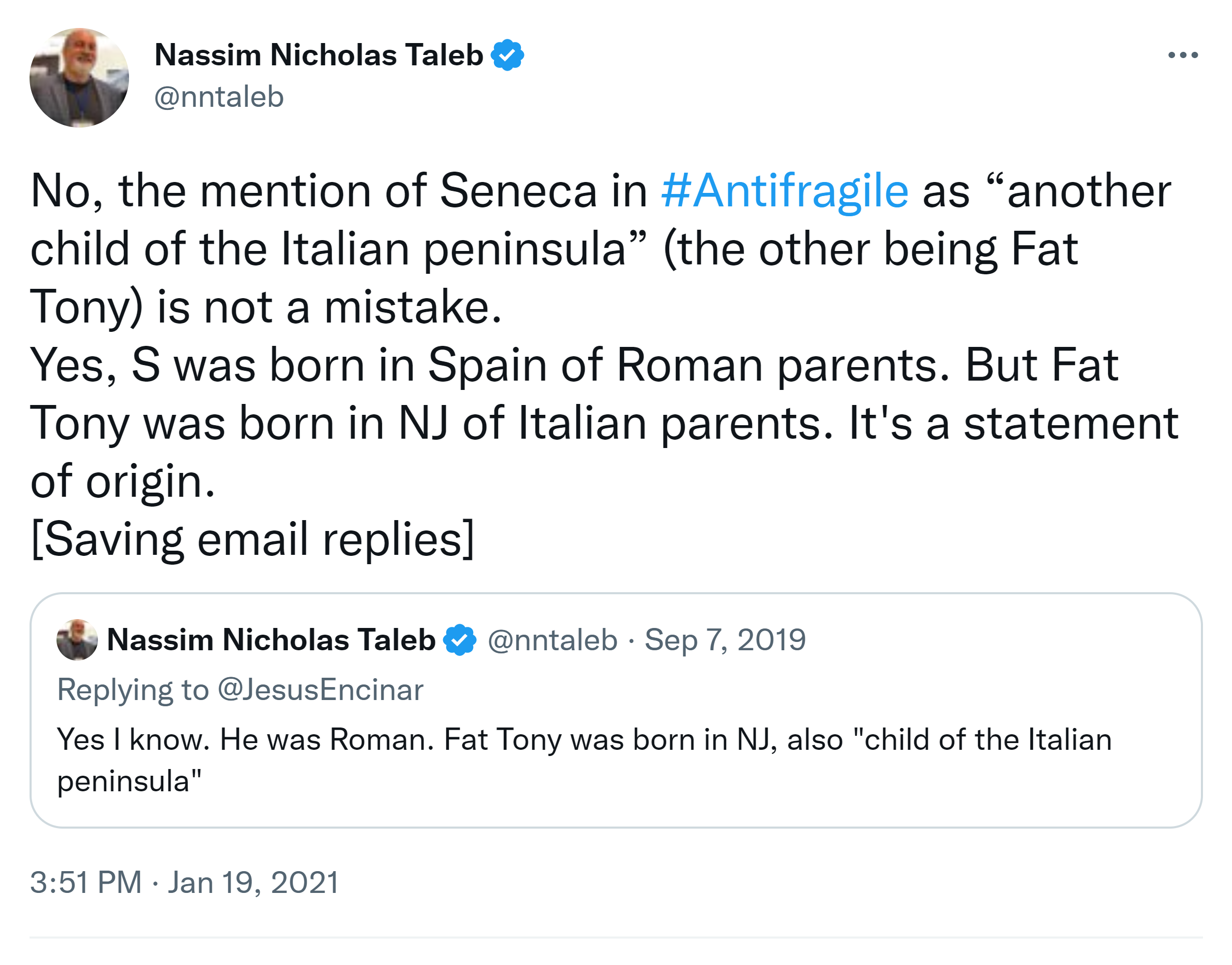1232x965 pixels.
Task: Click the Nassim Nicholas Taleb display name at top
Action: 318,55
